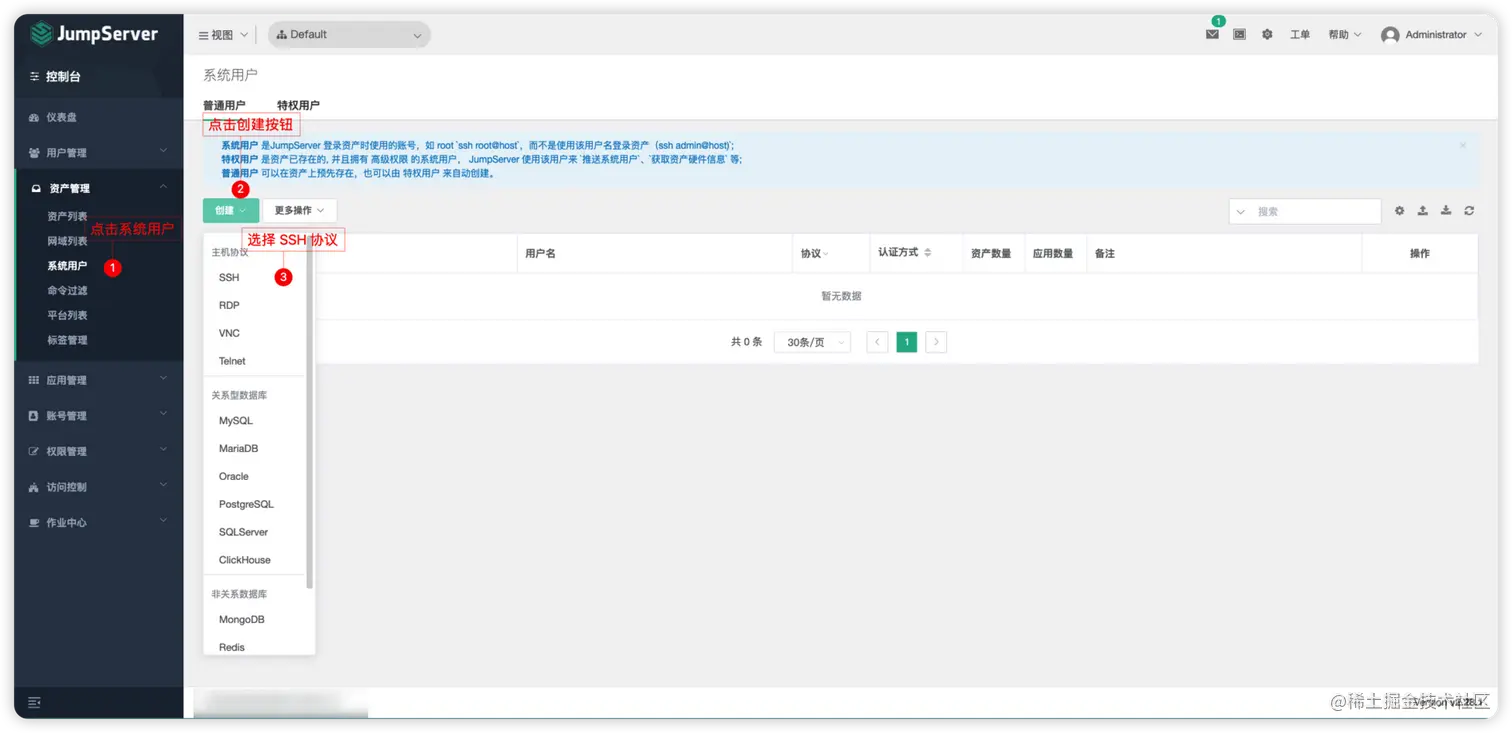Open search filter dropdown arrow
Image resolution: width=1512 pixels, height=733 pixels.
[1242, 212]
